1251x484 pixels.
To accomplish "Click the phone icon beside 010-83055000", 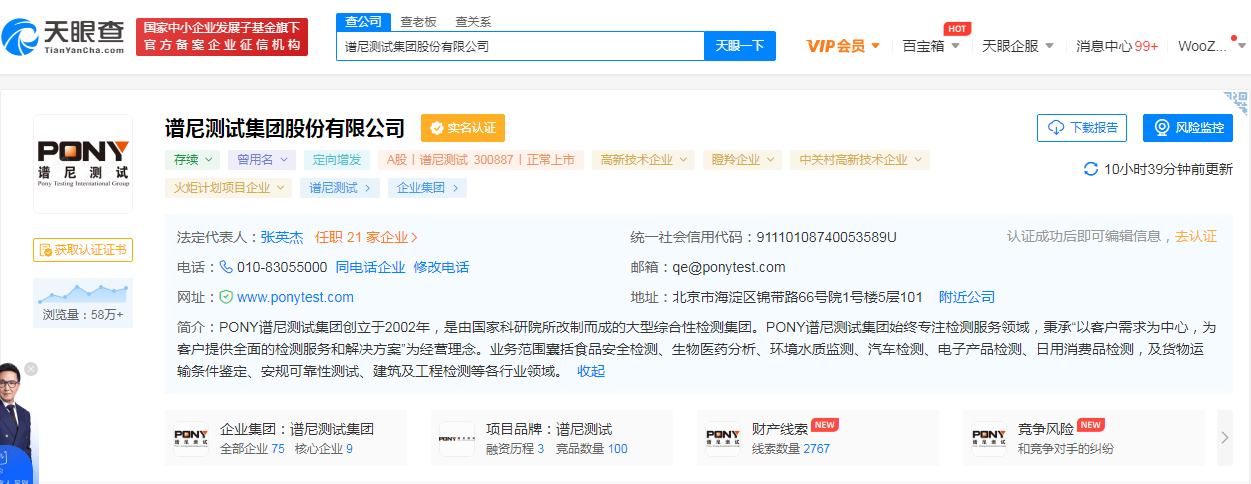I will 226,267.
